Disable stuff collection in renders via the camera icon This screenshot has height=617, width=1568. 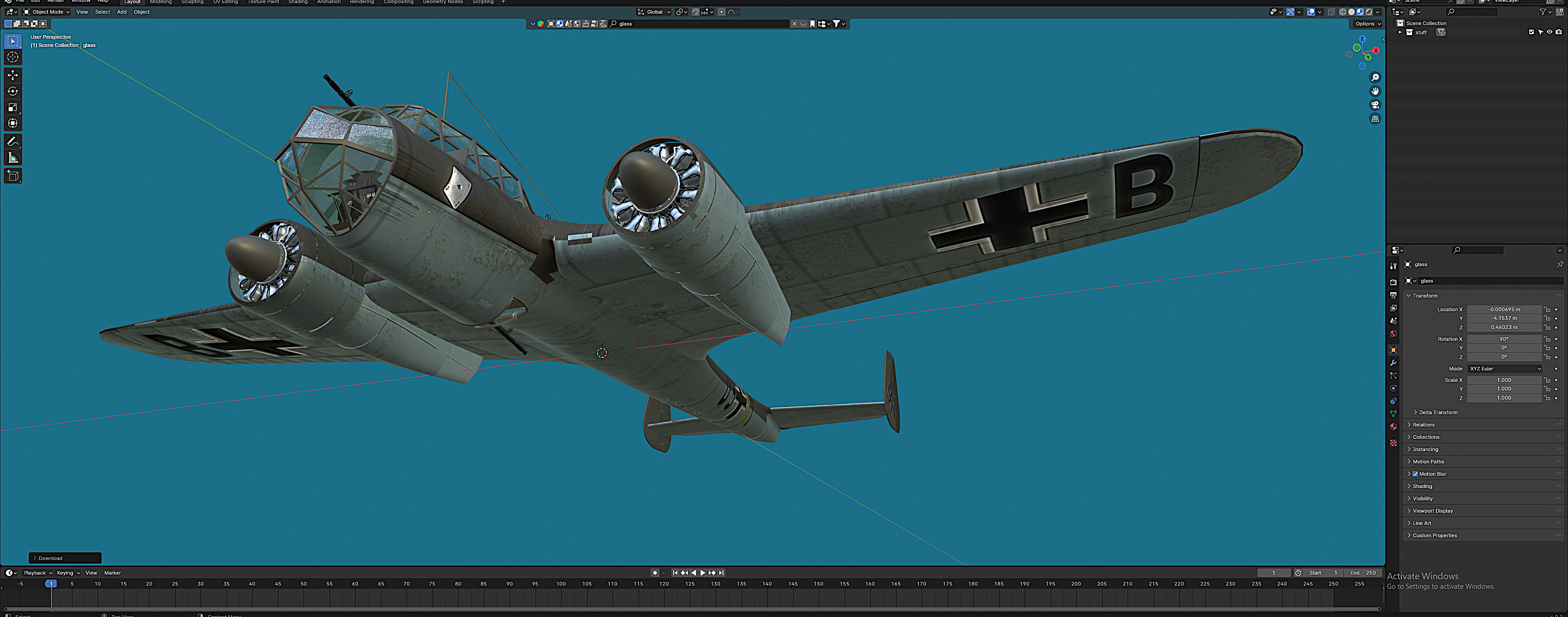pos(1558,32)
